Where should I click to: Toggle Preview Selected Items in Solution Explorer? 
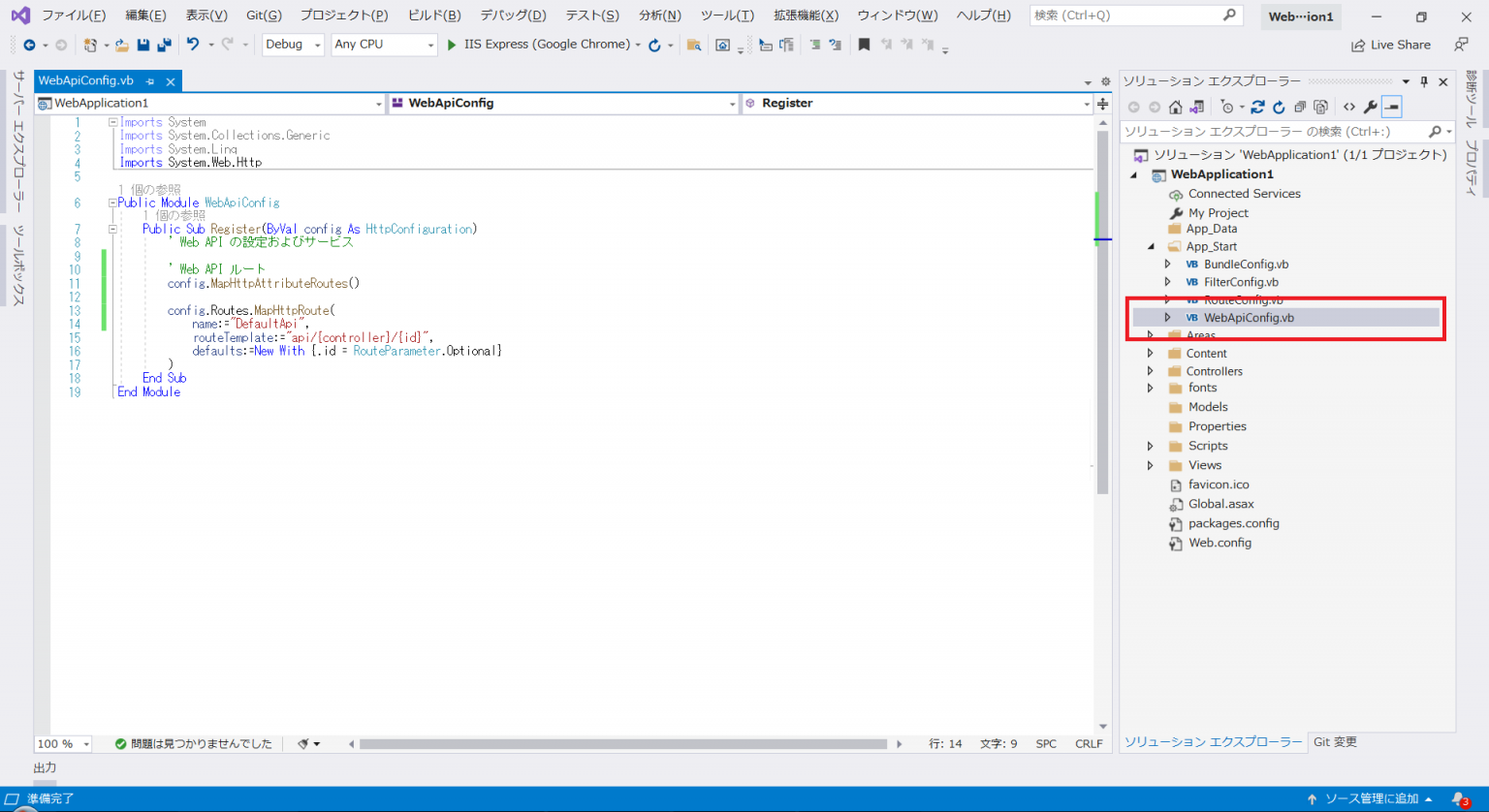click(x=1391, y=107)
